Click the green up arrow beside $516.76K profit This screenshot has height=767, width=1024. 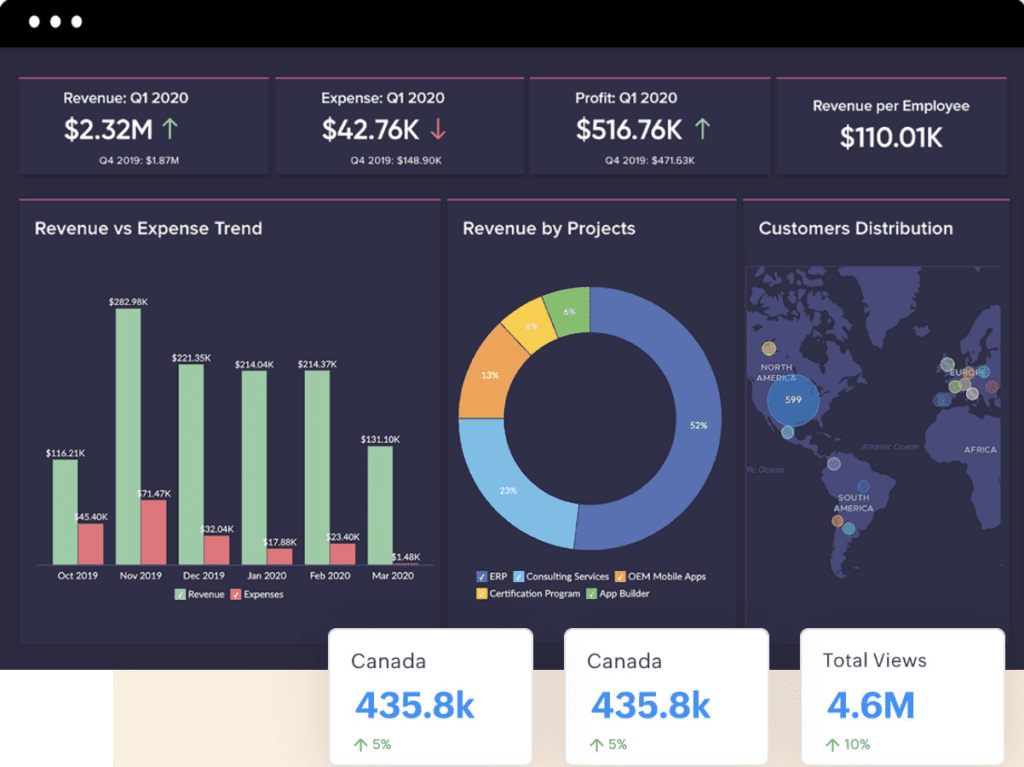[702, 129]
